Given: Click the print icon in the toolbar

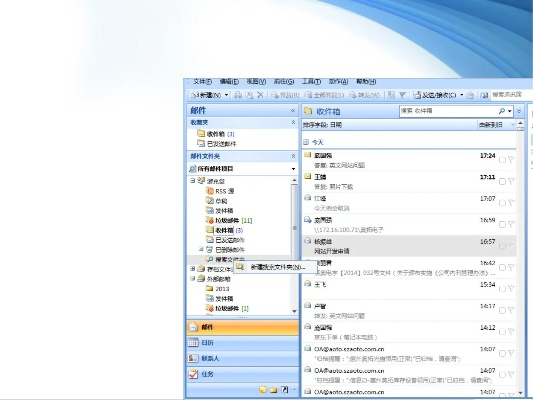Looking at the screenshot, I should (x=238, y=95).
